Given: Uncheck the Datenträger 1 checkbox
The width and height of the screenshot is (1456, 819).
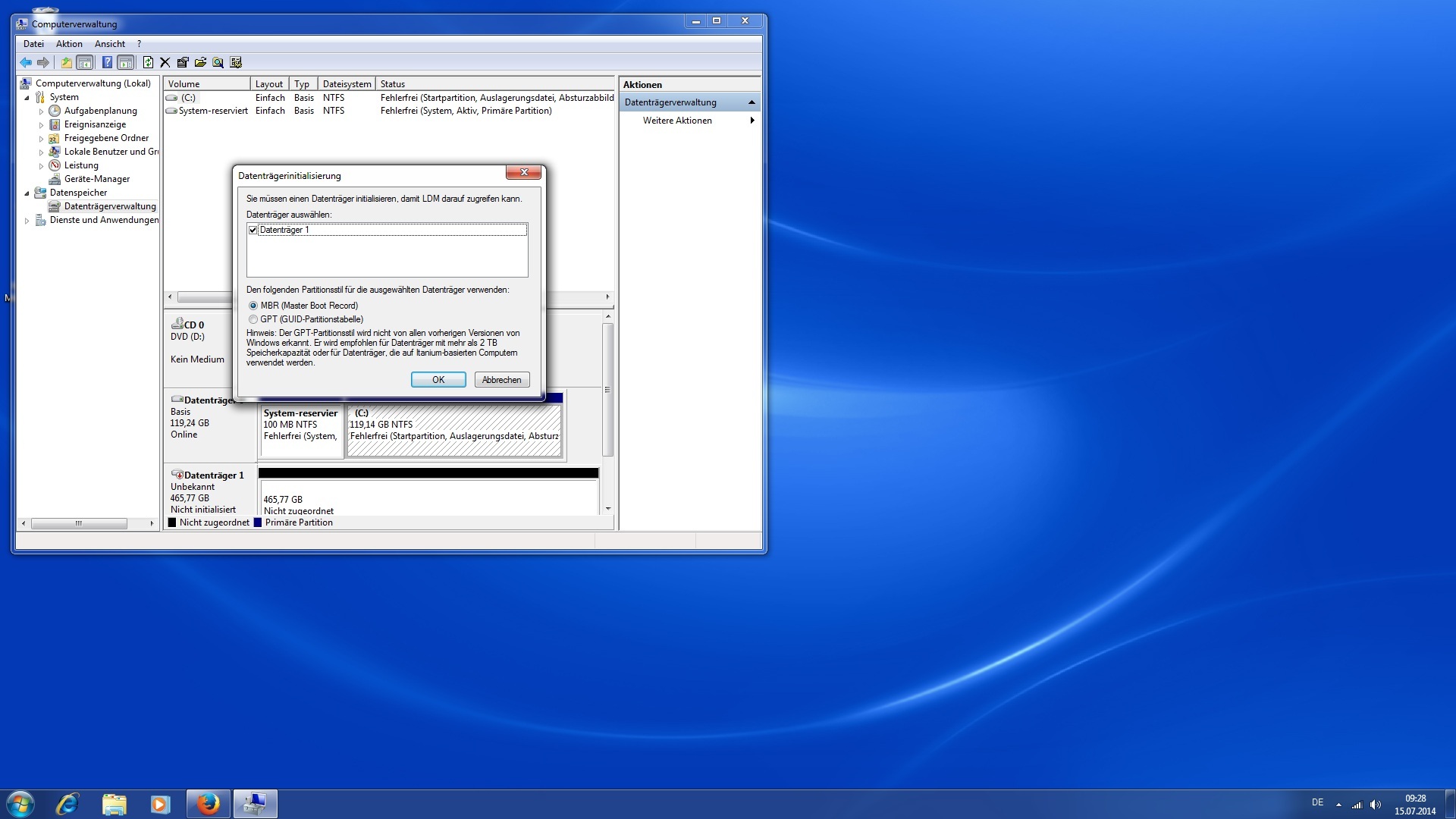Looking at the screenshot, I should pos(253,230).
